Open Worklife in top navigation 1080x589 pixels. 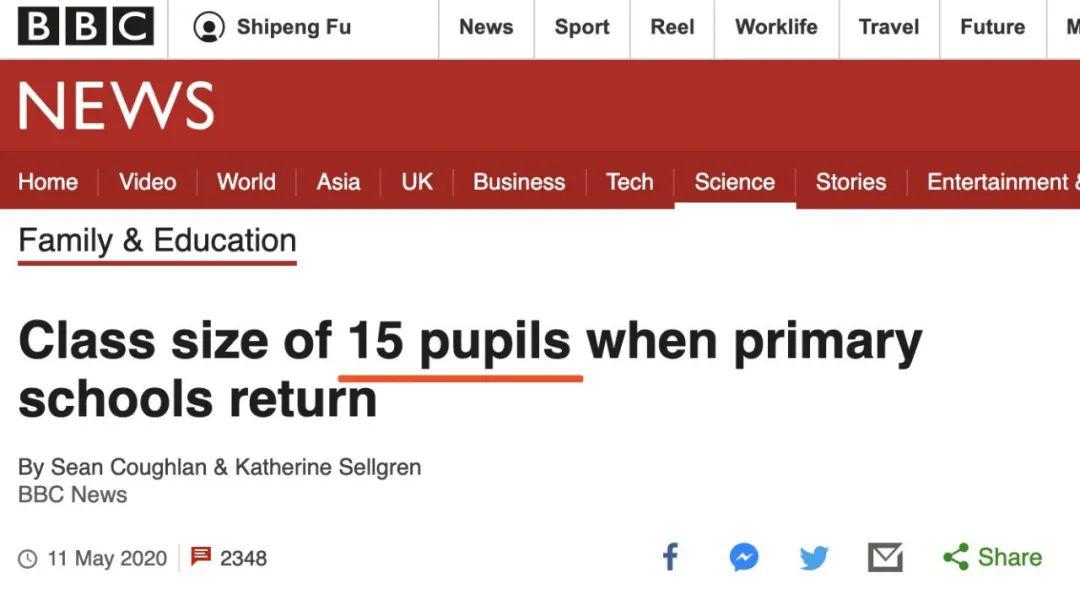(776, 27)
